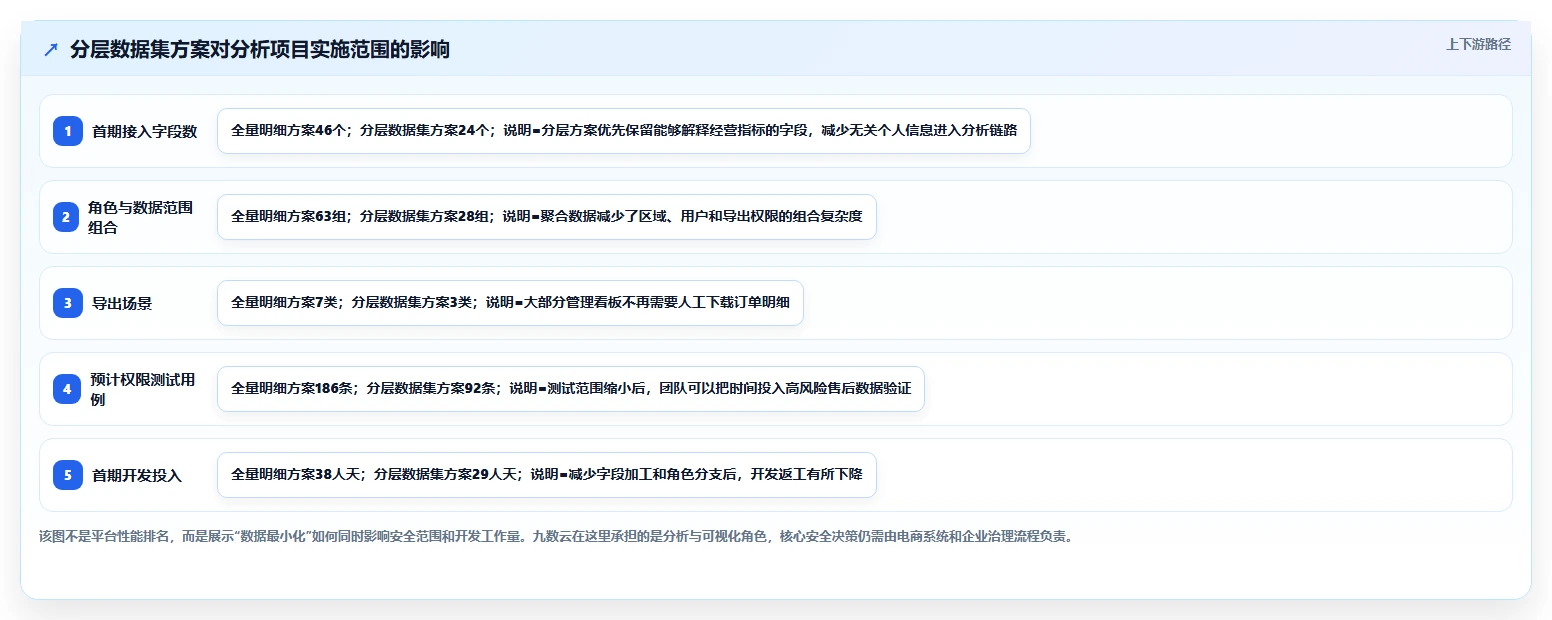Click the title 分层数据集方案对分析项目实施范围的影响
1552x620 pixels.
[x=260, y=50]
